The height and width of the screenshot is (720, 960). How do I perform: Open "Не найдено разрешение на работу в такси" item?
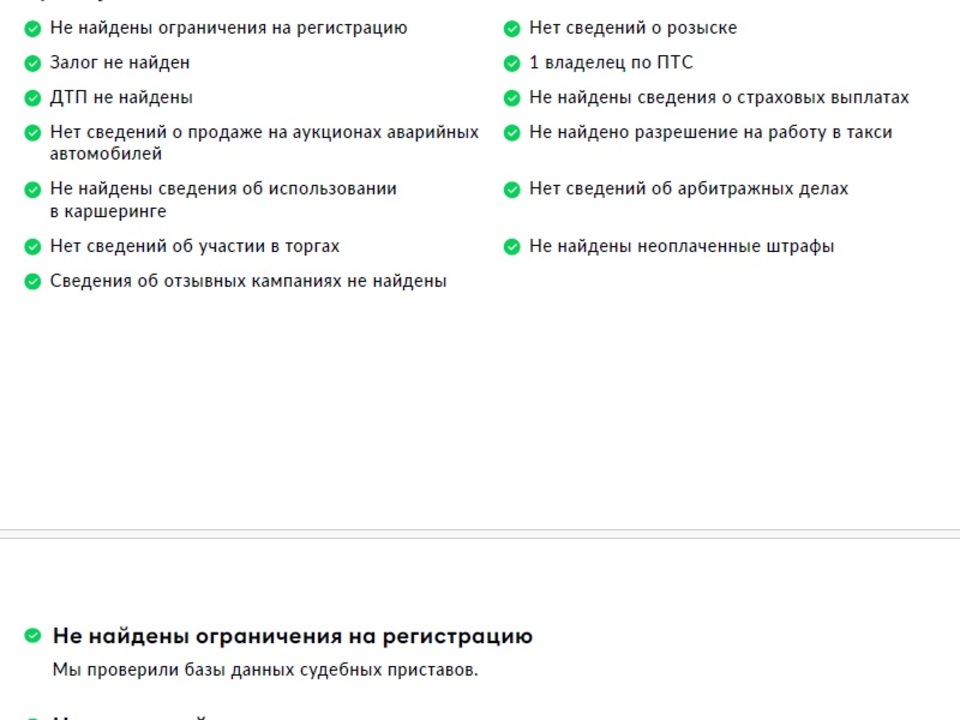tap(710, 132)
